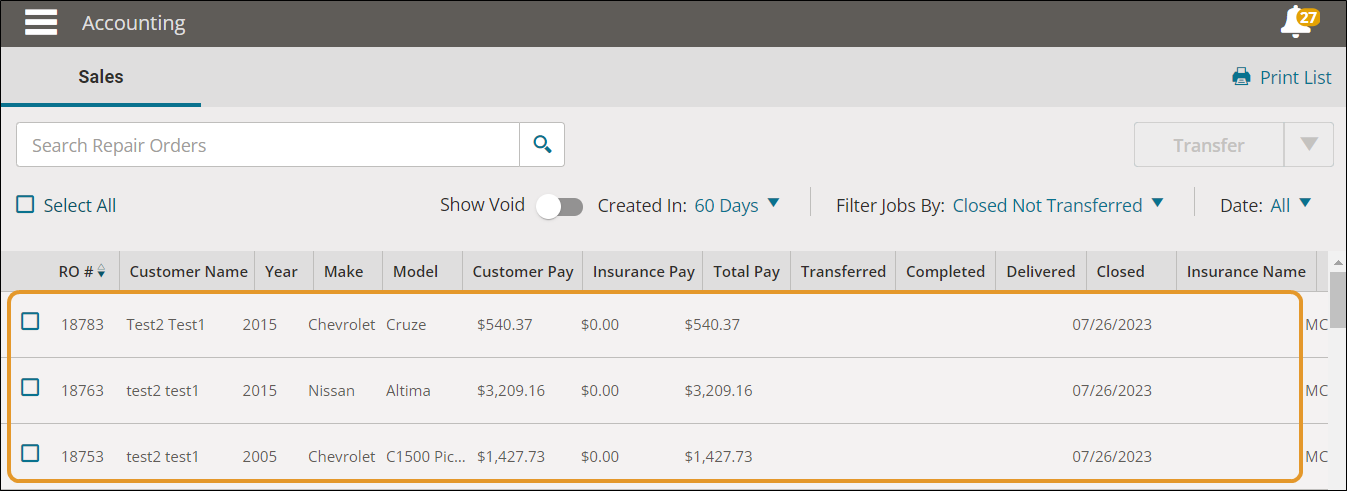Viewport: 1347px width, 491px height.
Task: Click the Print List link
Action: 1295,77
